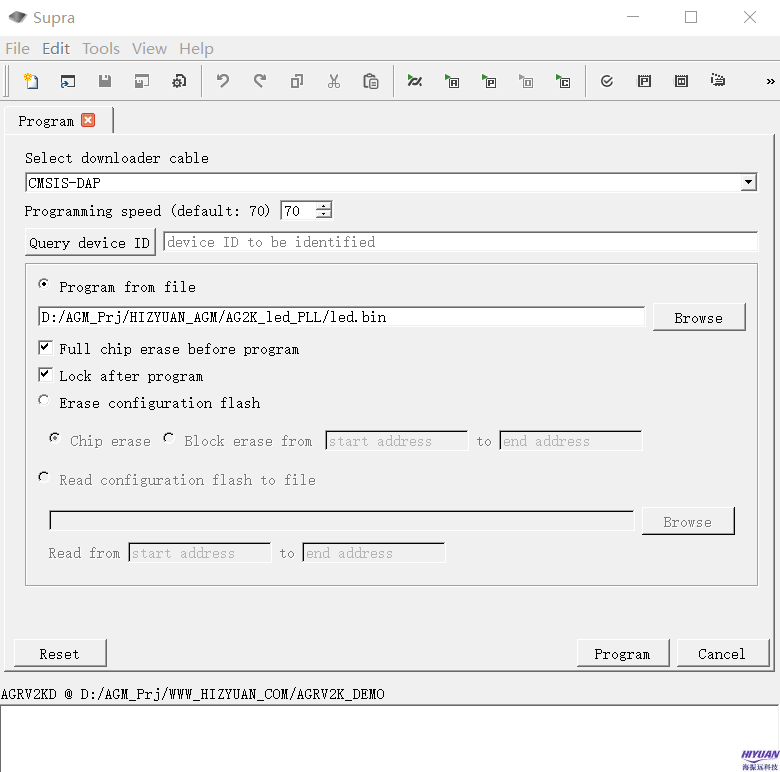780x772 pixels.
Task: Expand the toolbar overflow chevron
Action: 770,82
